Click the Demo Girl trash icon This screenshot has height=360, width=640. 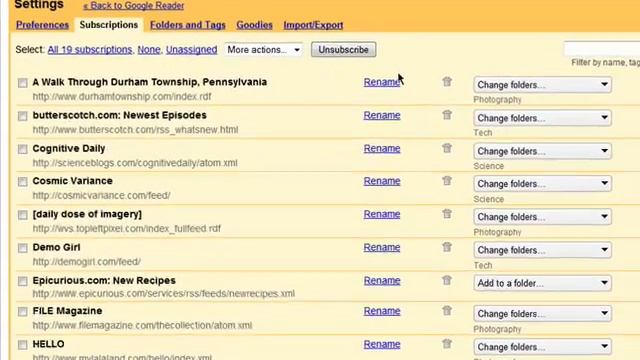click(x=447, y=247)
